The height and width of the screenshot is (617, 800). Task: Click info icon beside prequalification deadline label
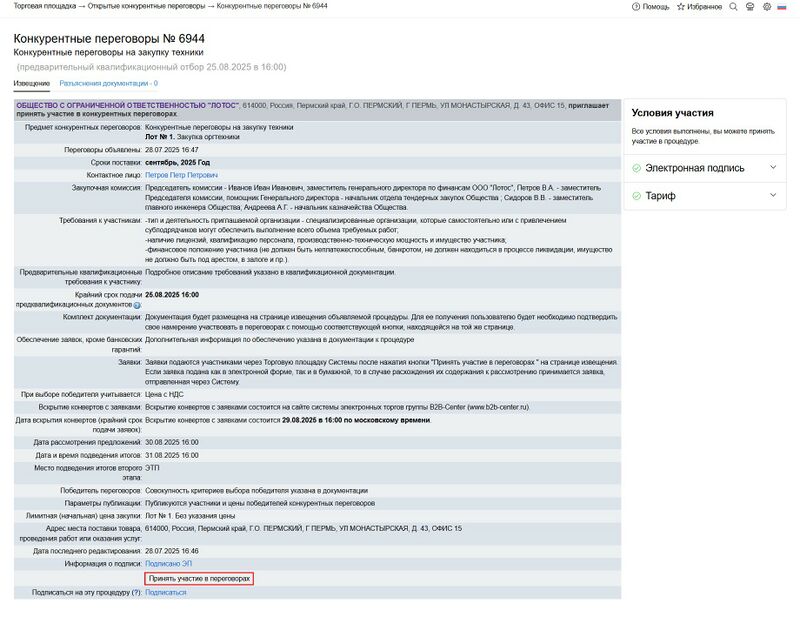pyautogui.click(x=137, y=304)
